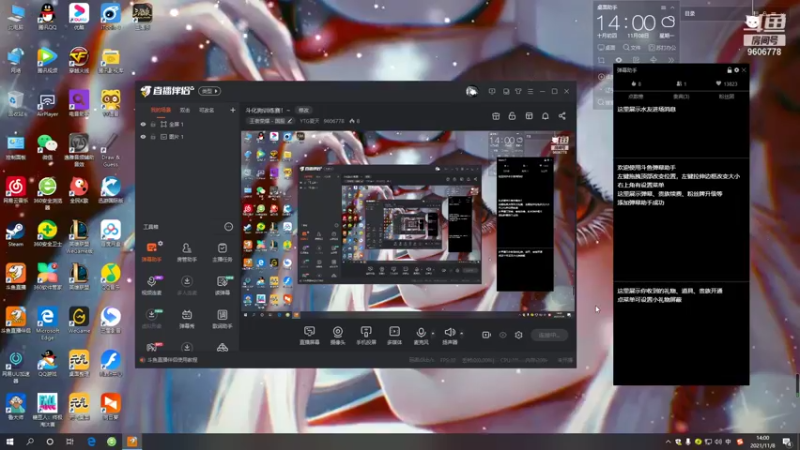Click the mode switch pill next to the app logo
The height and width of the screenshot is (450, 800).
click(209, 91)
